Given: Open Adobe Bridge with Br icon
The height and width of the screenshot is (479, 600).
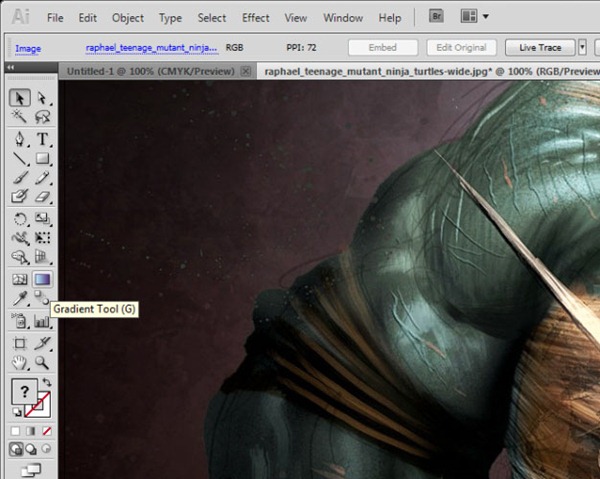Looking at the screenshot, I should tap(436, 16).
